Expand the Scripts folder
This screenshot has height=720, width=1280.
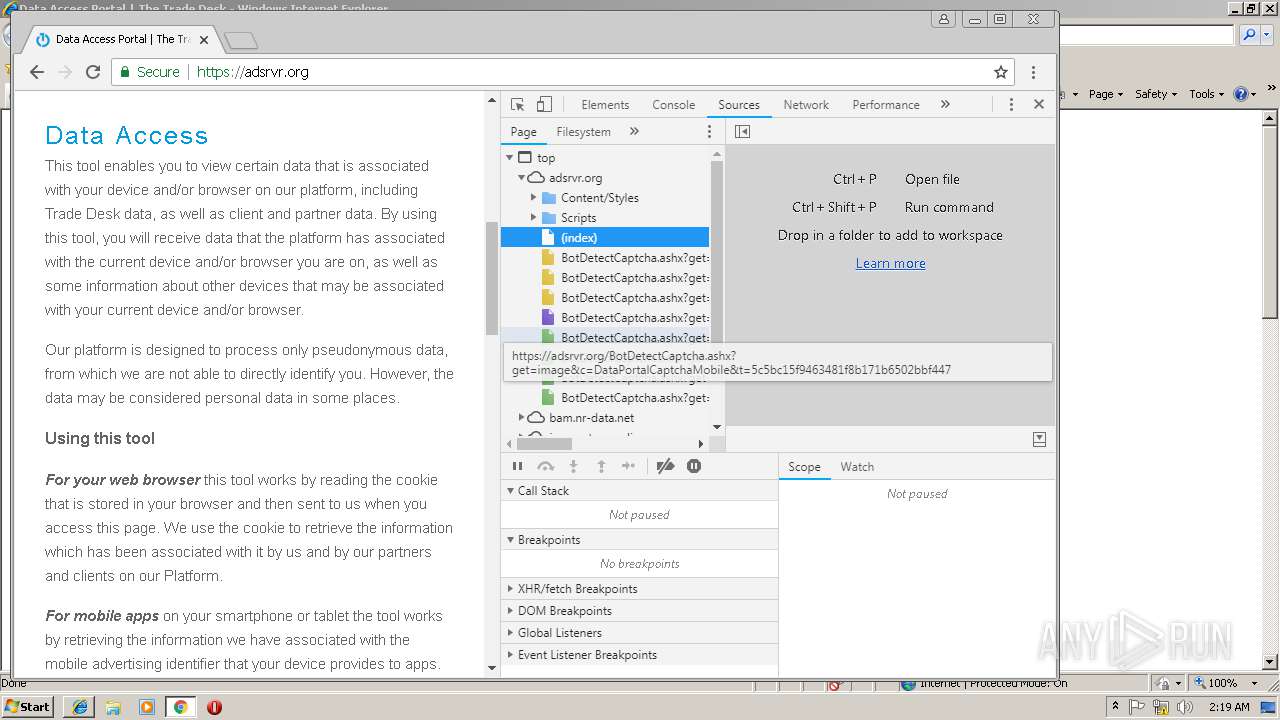(534, 217)
